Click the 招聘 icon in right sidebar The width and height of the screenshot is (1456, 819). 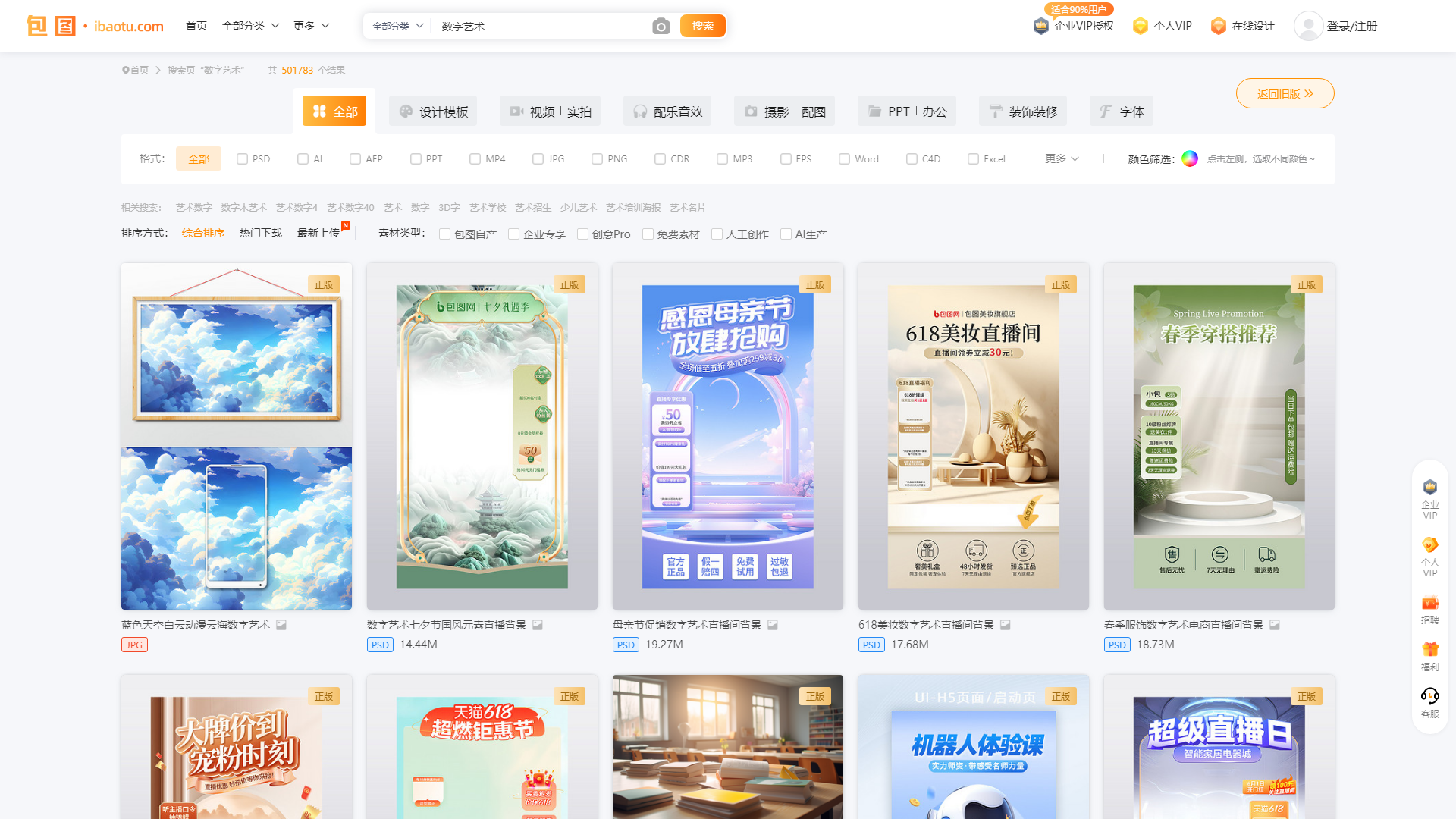click(x=1429, y=603)
